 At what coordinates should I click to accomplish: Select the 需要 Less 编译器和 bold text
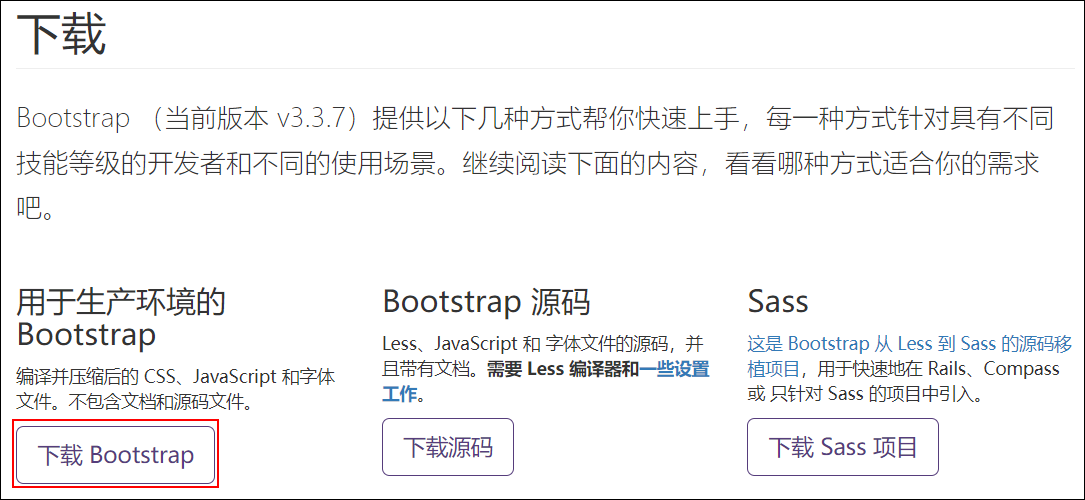pos(562,369)
